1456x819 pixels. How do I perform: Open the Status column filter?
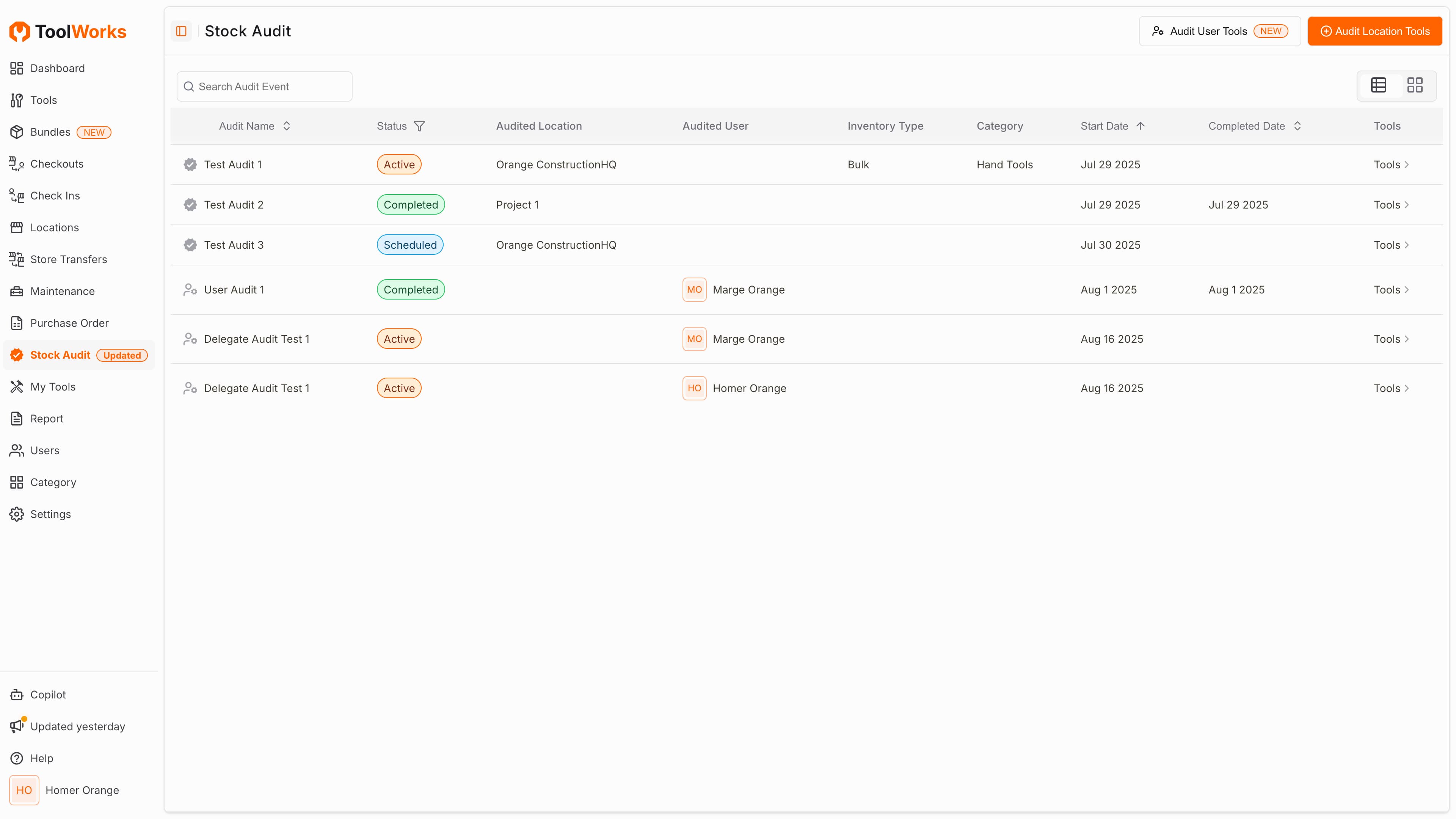[x=419, y=126]
